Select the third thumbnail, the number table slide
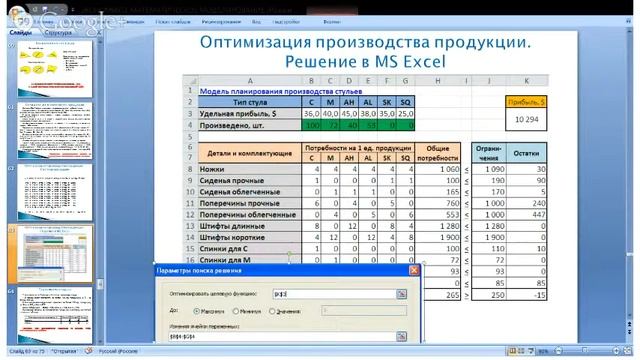Image resolution: width=640 pixels, height=360 pixels. pyautogui.click(x=55, y=192)
